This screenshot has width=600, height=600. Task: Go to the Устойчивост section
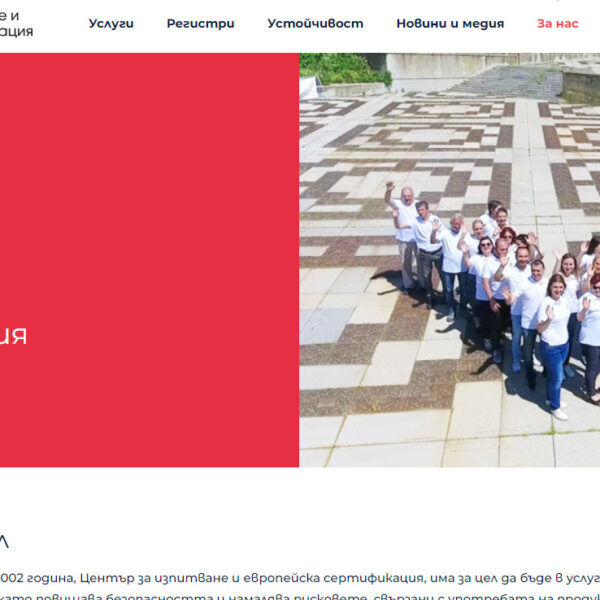coord(315,23)
